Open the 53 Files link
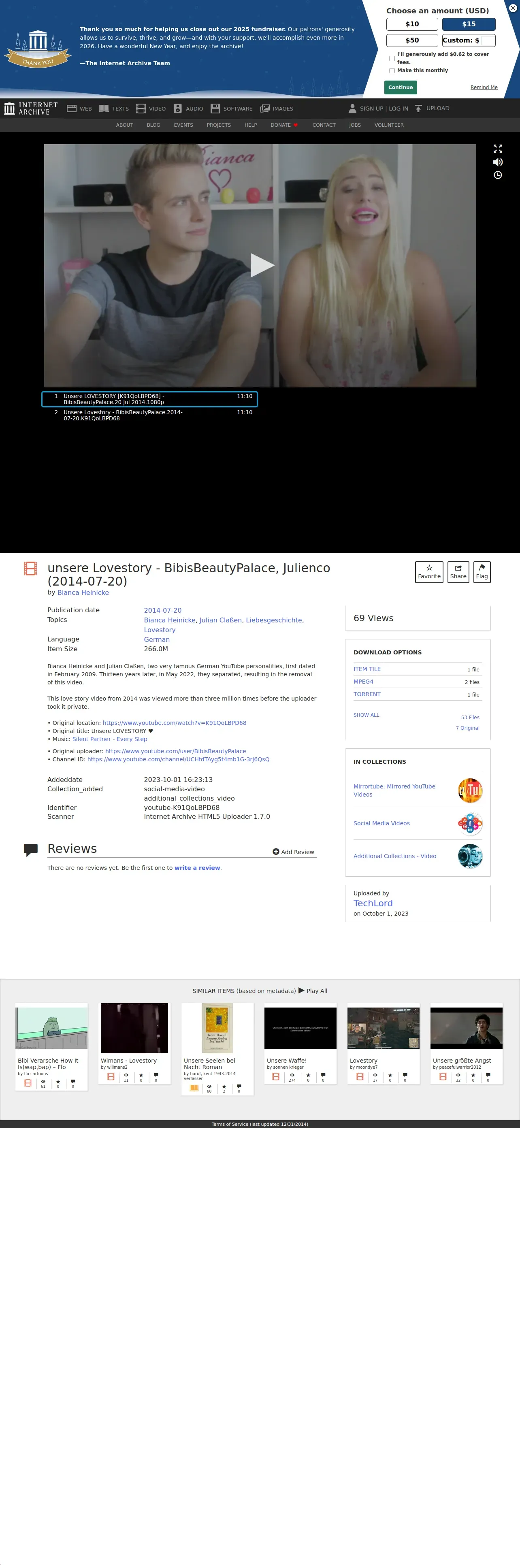This screenshot has width=520, height=1568. pyautogui.click(x=470, y=718)
